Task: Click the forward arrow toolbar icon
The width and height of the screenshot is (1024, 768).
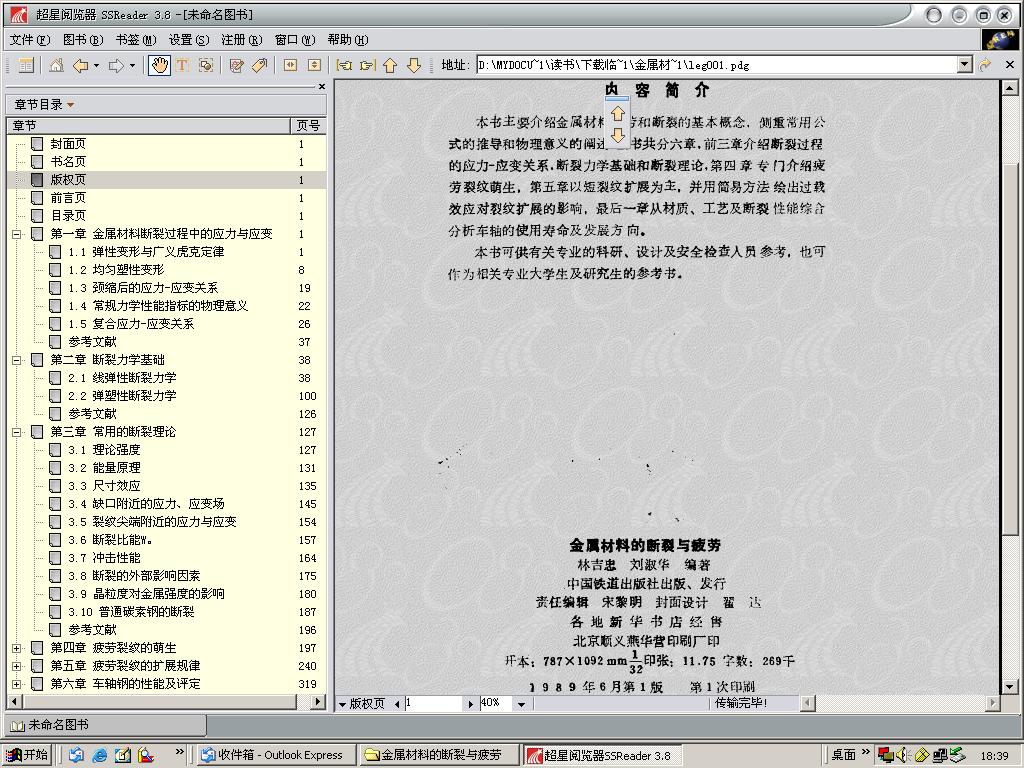Action: 116,65
